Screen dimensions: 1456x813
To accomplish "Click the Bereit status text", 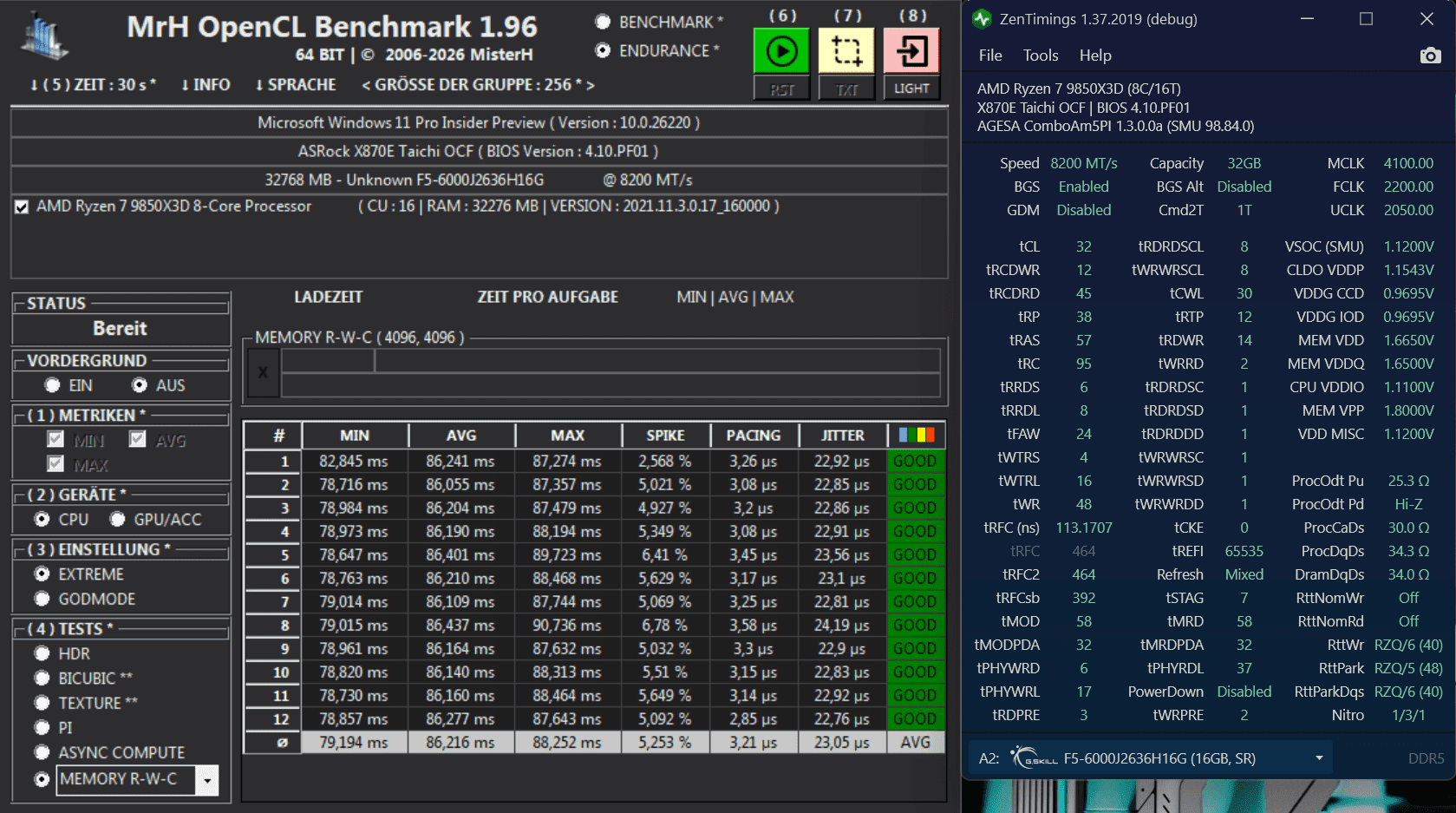I will (x=121, y=329).
